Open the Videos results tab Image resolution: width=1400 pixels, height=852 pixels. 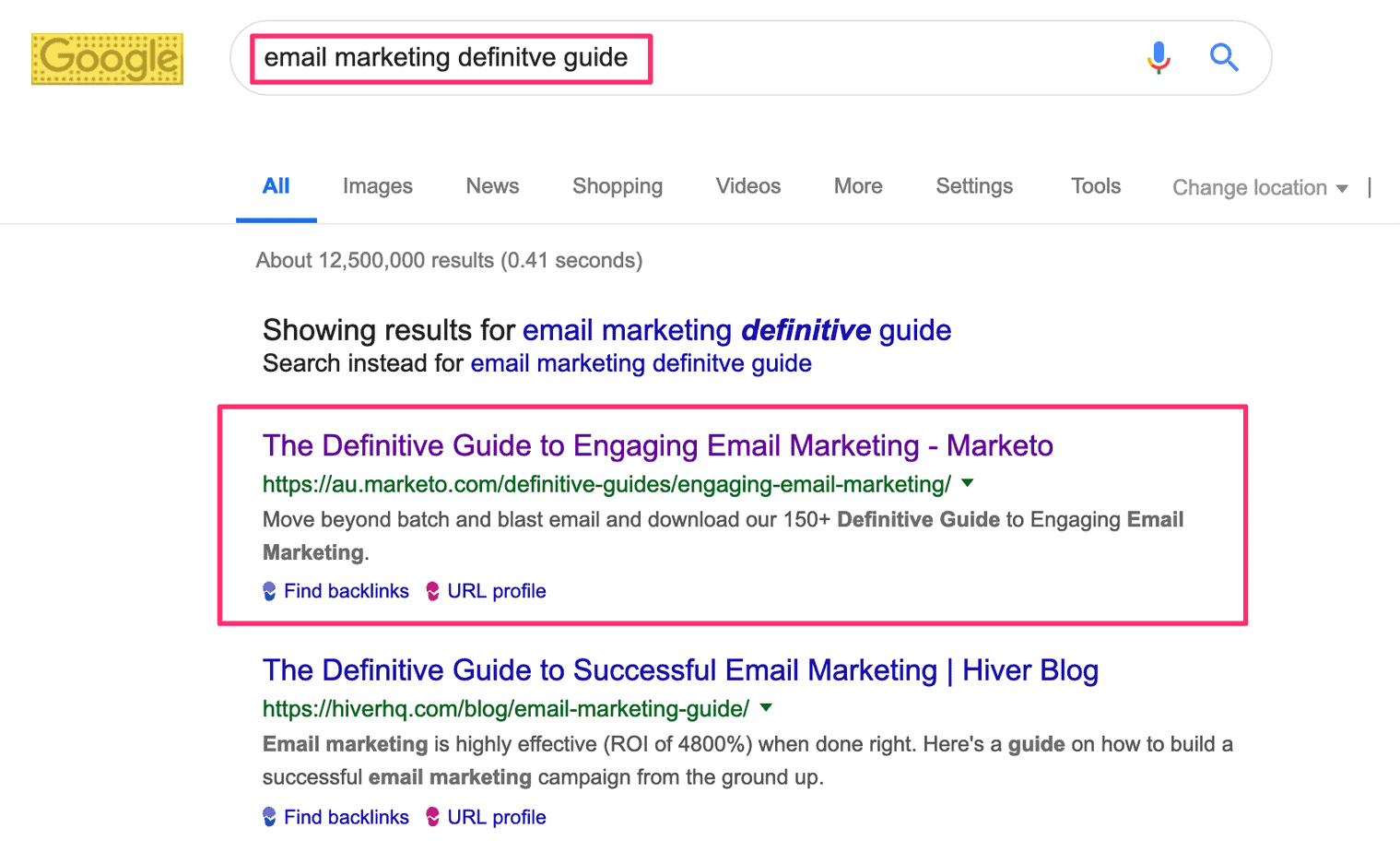pos(747,186)
